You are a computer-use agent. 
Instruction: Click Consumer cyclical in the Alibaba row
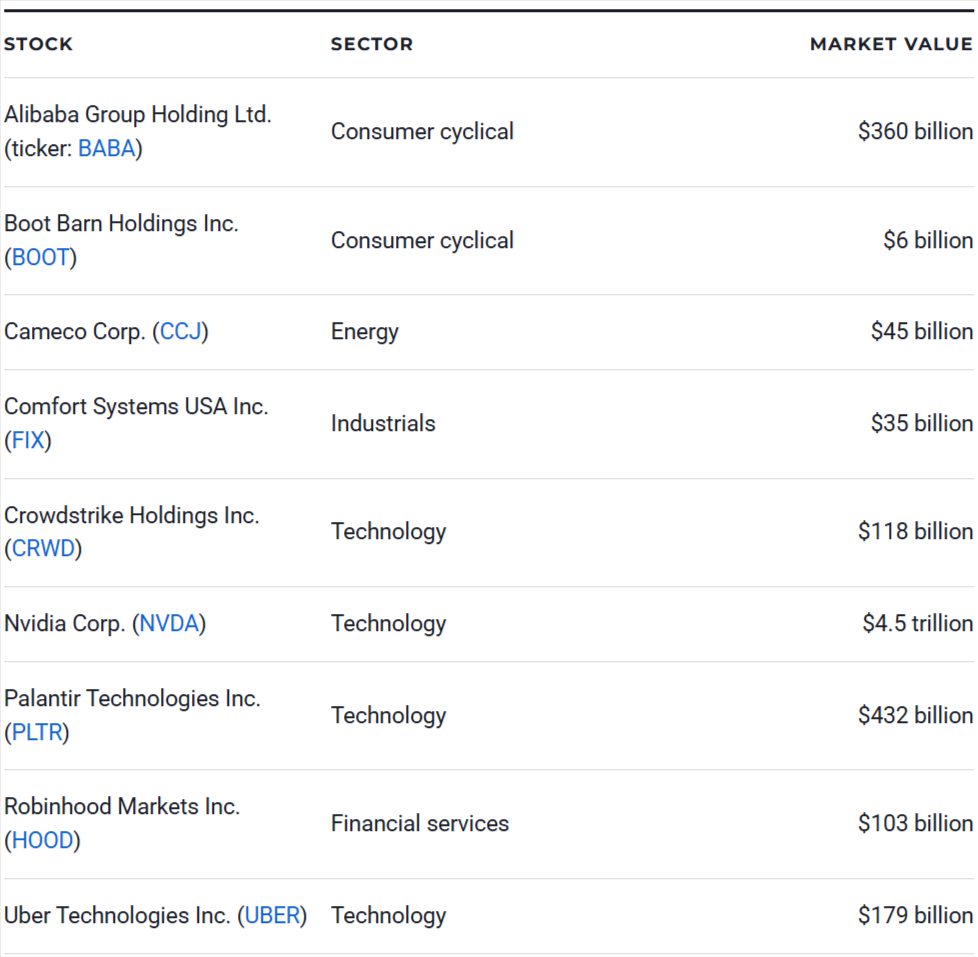pos(422,132)
